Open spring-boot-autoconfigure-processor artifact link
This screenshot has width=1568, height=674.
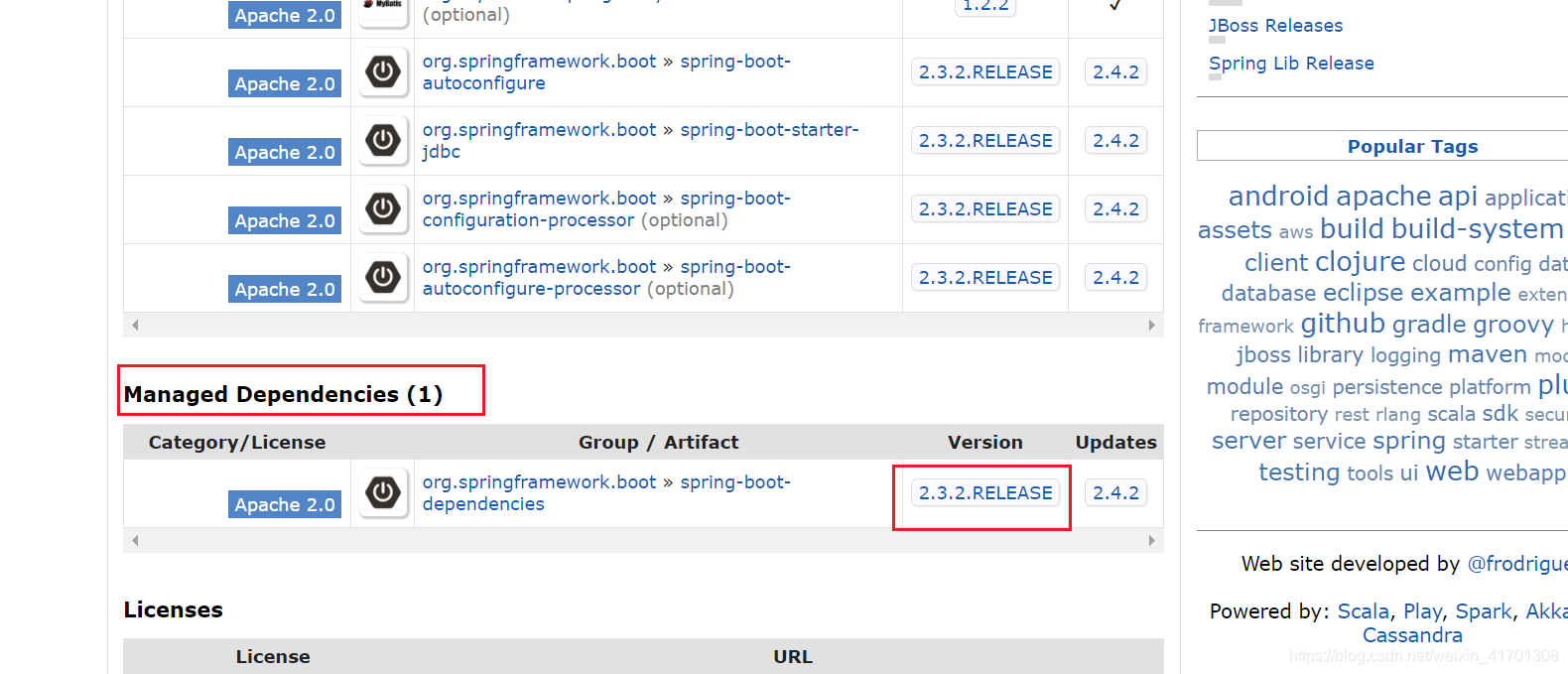point(606,278)
